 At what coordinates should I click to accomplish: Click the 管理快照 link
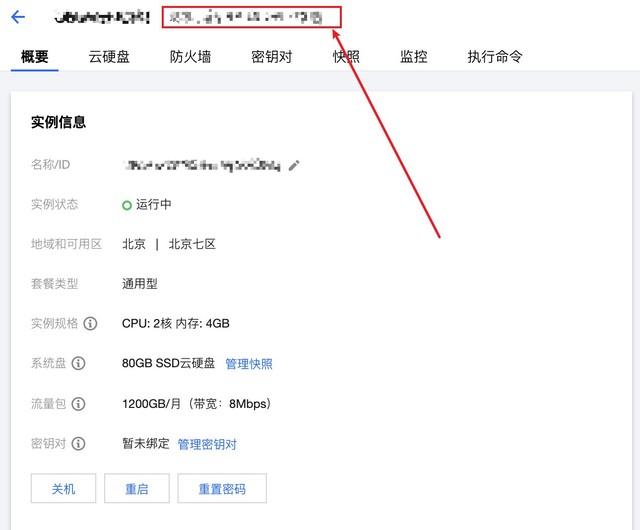[x=248, y=364]
